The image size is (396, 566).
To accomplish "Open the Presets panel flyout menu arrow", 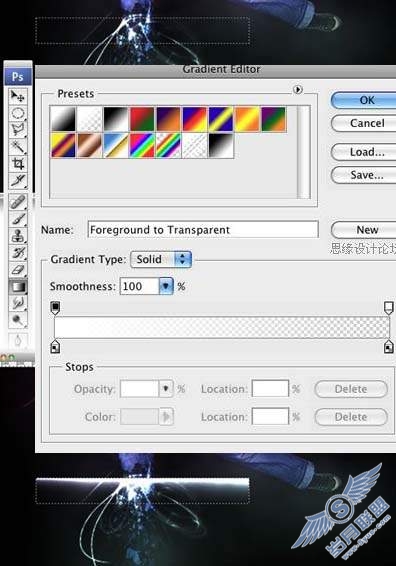I will click(297, 89).
